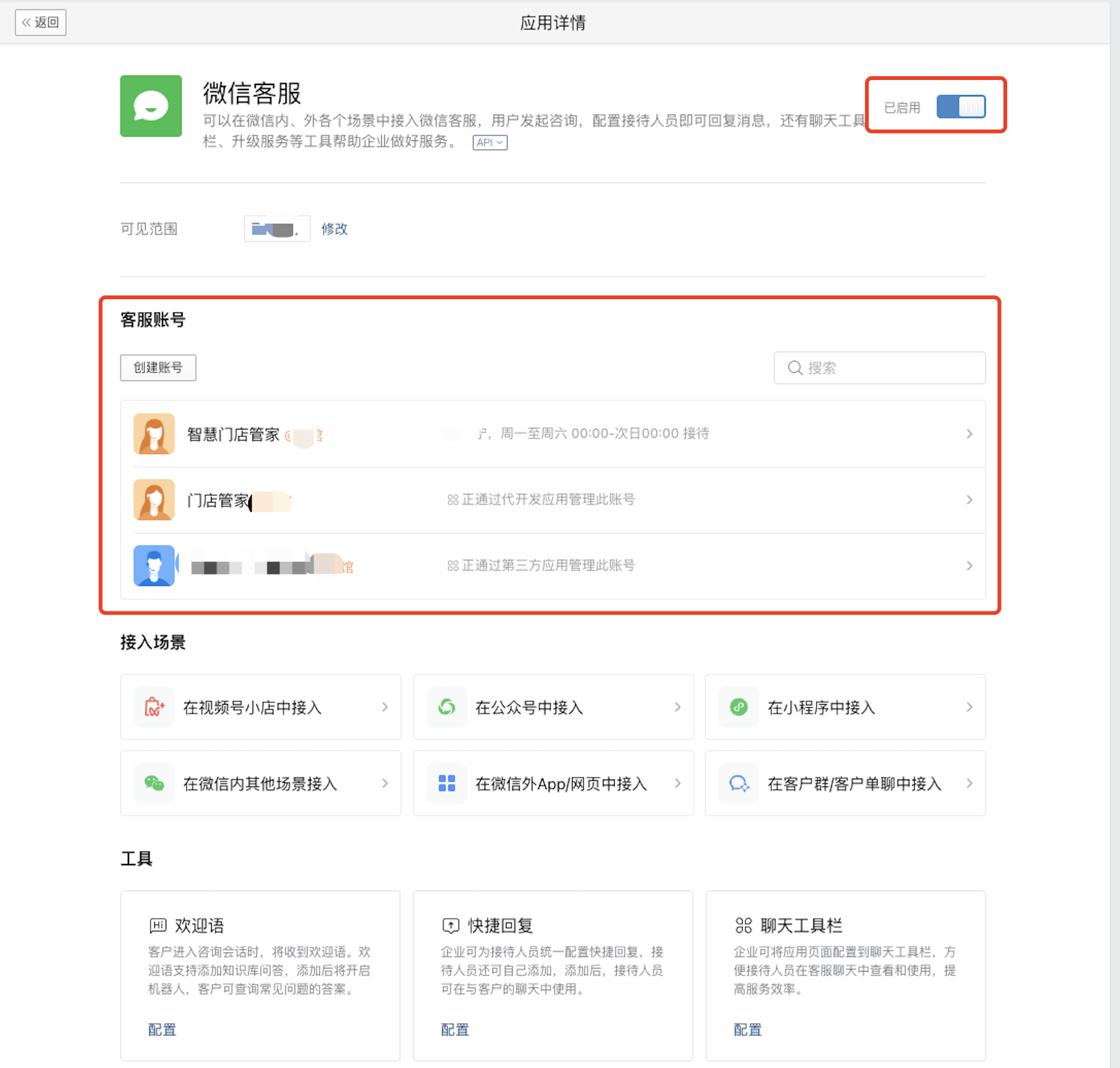Expand chevron for 在客户群/客户单聊中接入

pos(969,783)
